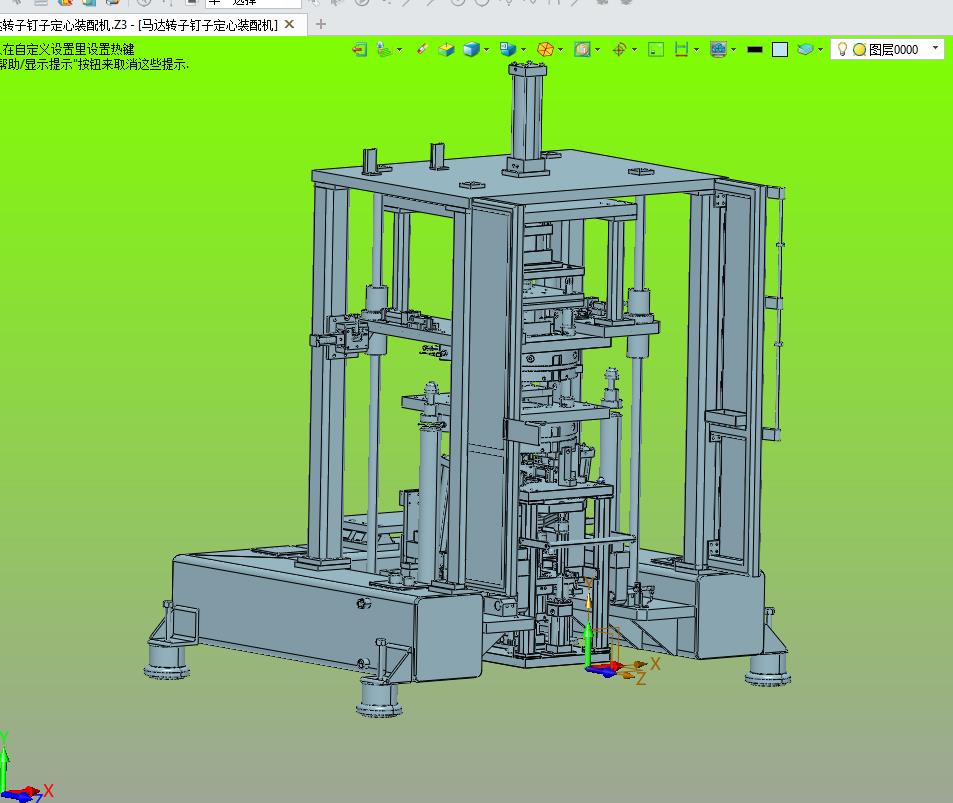953x803 pixels.
Task: Click the orange sectioned sphere icon
Action: 545,49
